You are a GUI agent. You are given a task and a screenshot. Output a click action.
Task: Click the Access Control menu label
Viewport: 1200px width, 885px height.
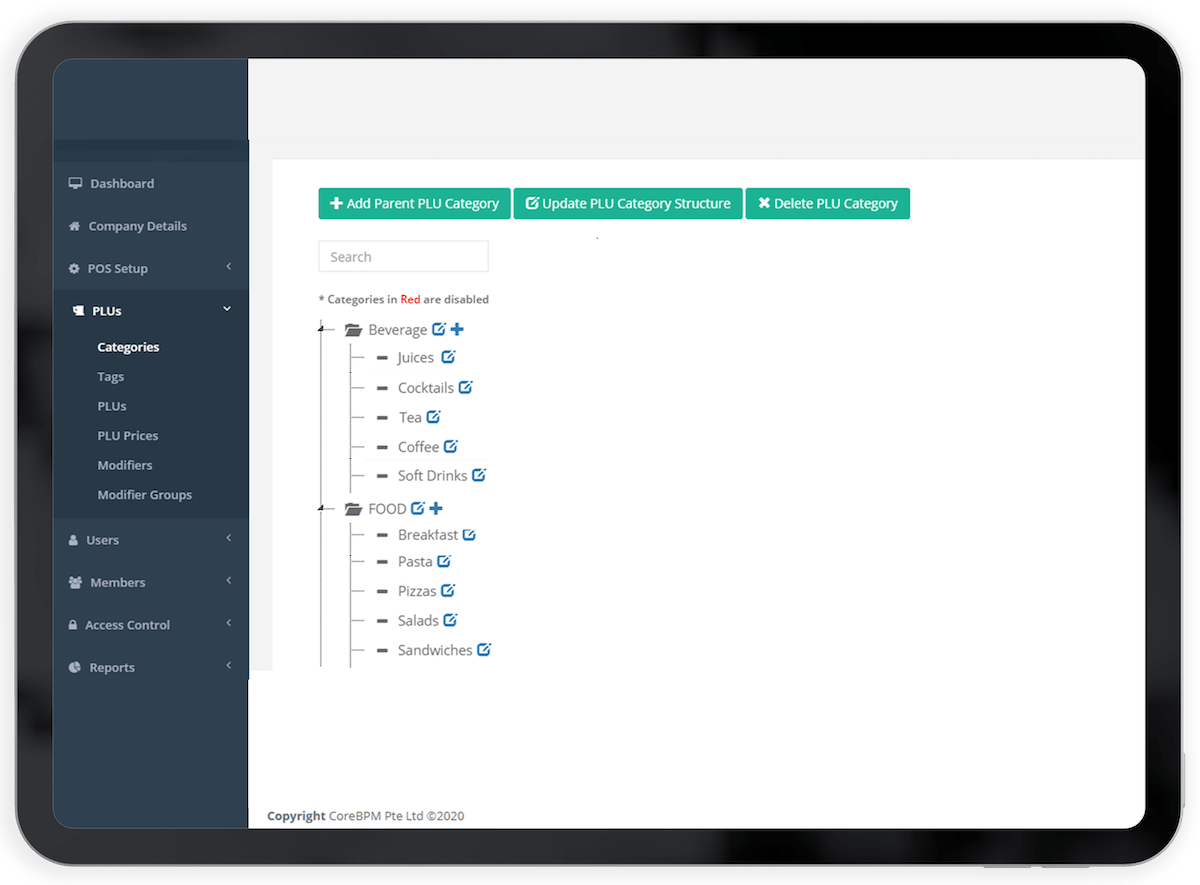[x=127, y=625]
